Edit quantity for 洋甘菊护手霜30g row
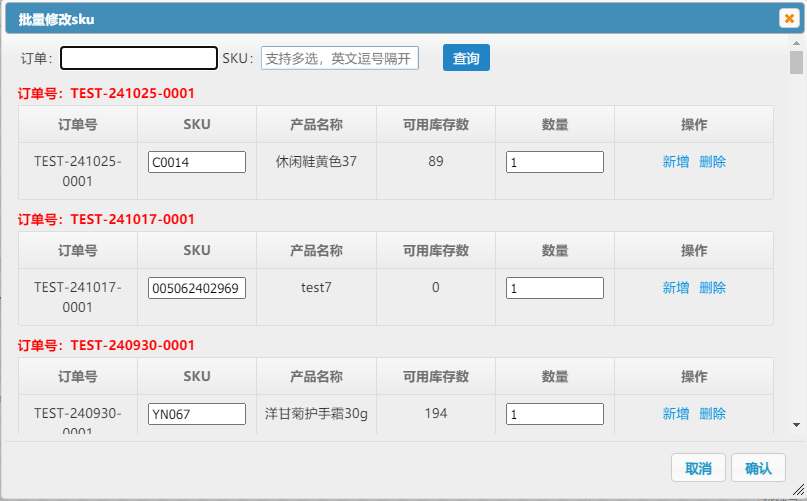 click(554, 414)
